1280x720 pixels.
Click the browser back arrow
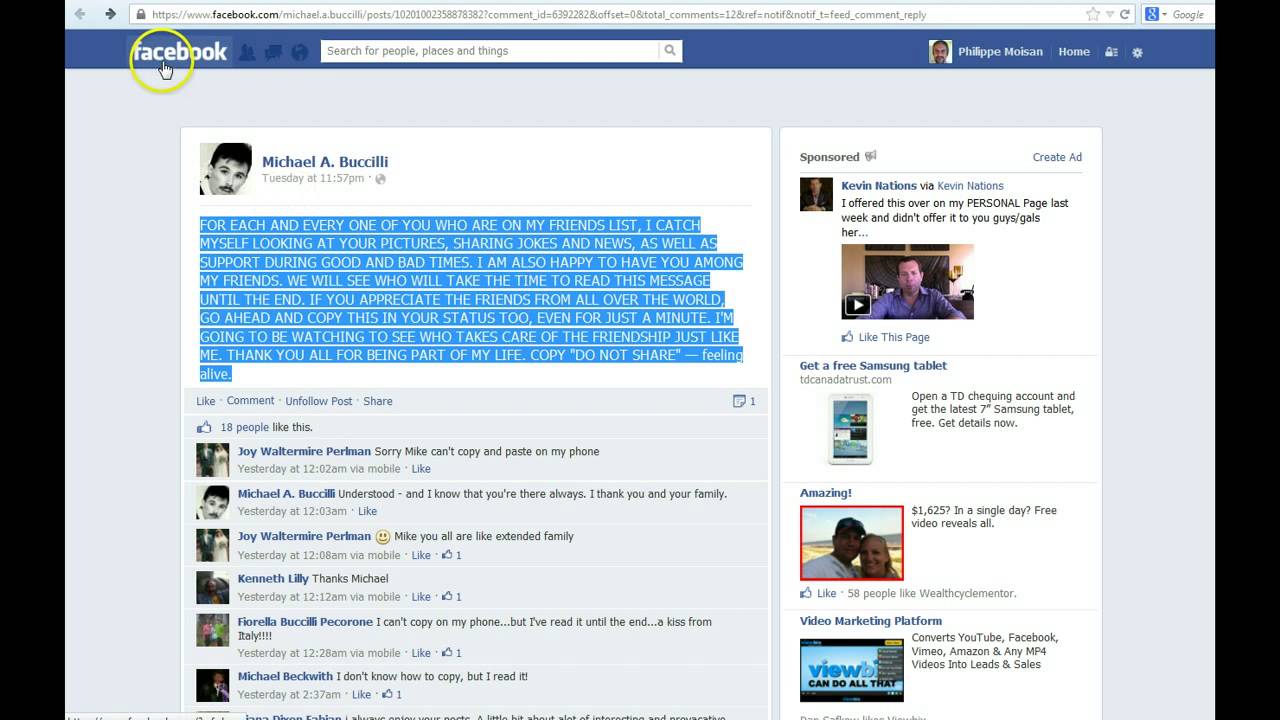(80, 14)
